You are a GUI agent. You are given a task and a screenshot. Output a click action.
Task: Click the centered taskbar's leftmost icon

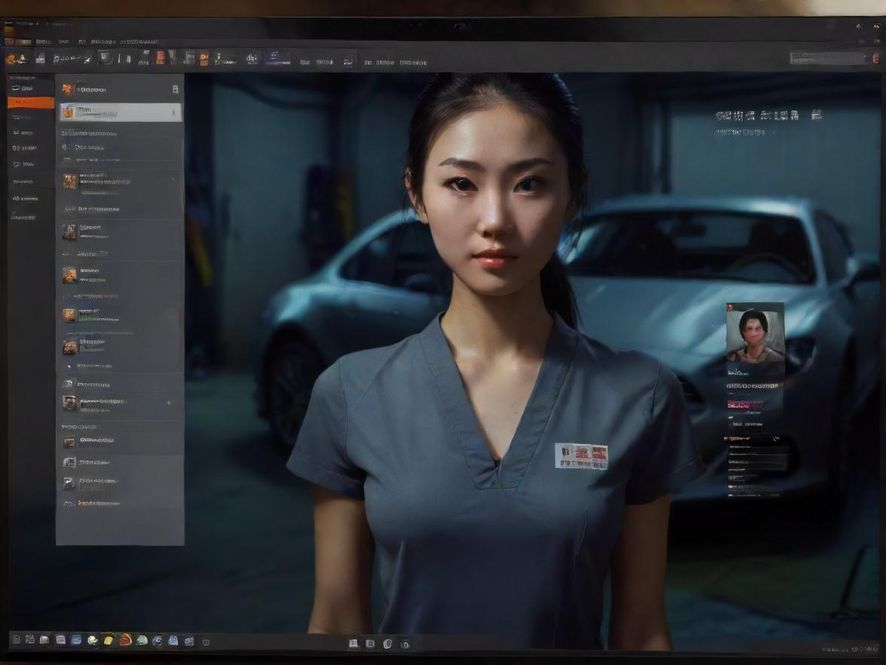pos(352,642)
